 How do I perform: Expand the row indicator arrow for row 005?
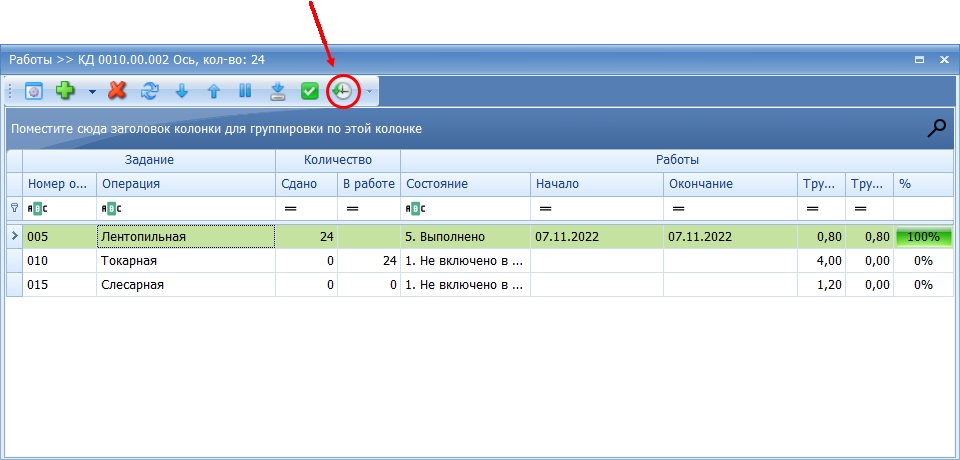click(x=15, y=236)
